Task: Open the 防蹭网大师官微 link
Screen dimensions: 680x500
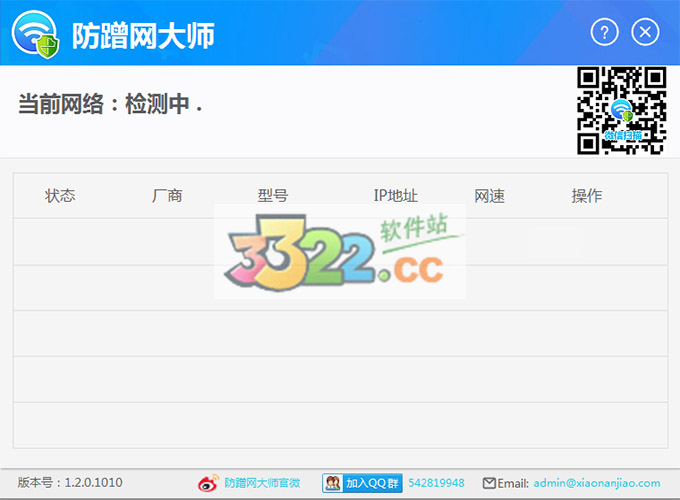Action: (x=262, y=483)
